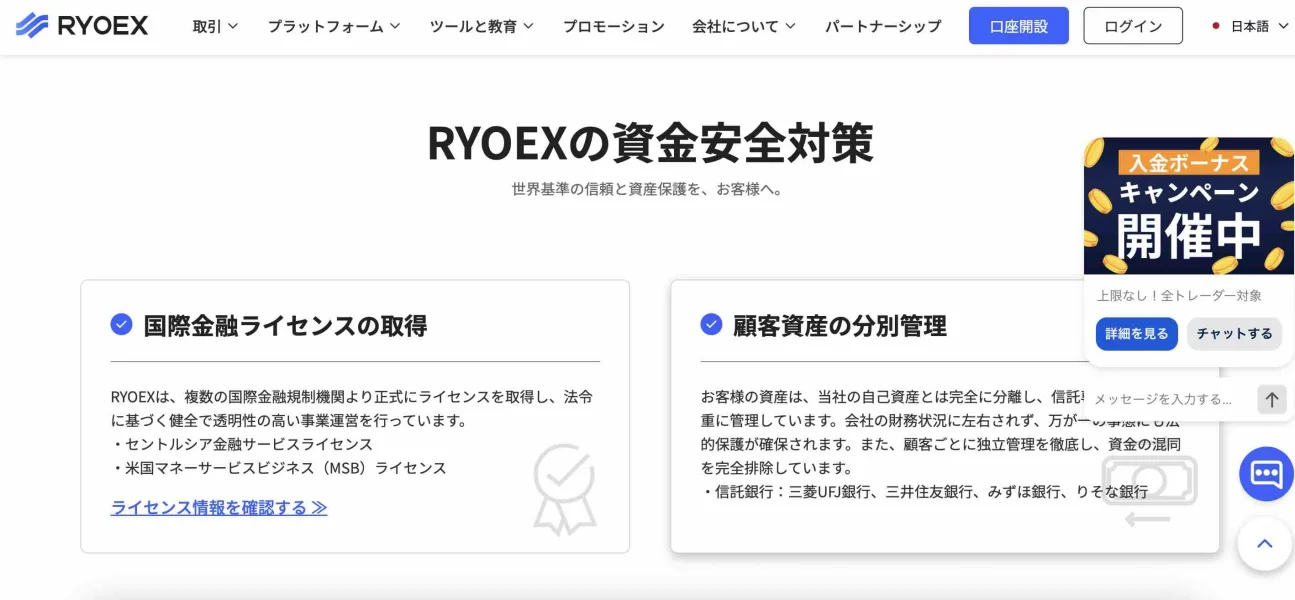Open the 日本語 language selector
The height and width of the screenshot is (600, 1295).
click(1251, 27)
